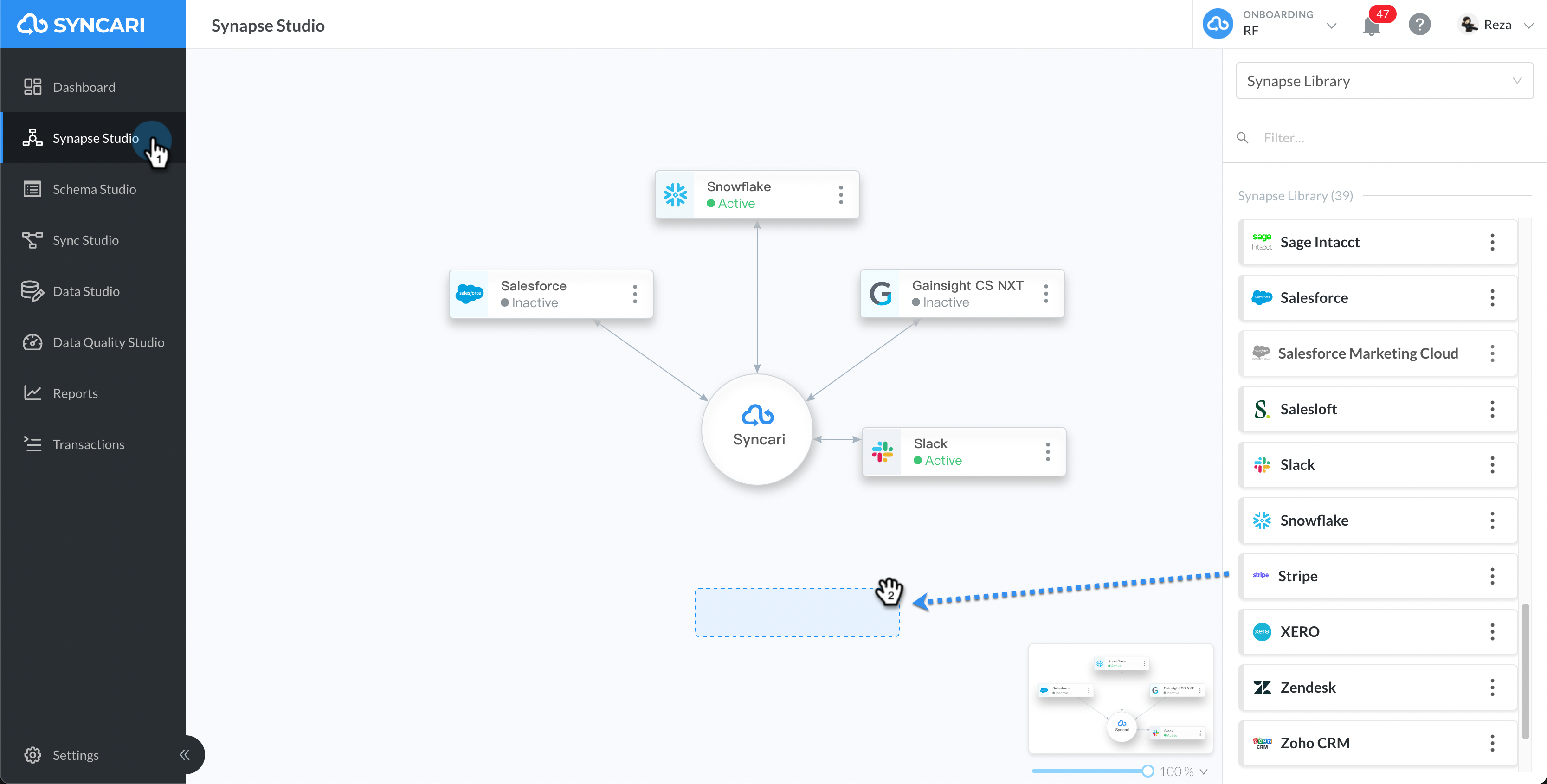Select XERO from the library list
Screen dimensions: 1547x784
coord(1378,631)
